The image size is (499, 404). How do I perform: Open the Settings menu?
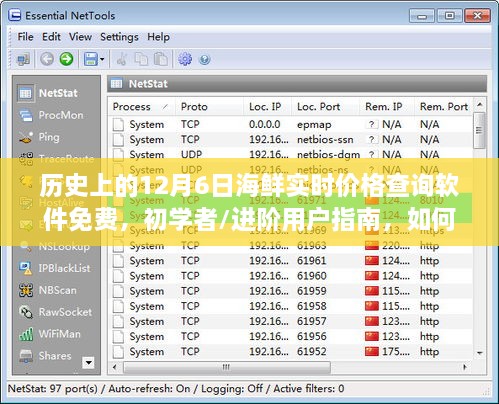coord(119,37)
